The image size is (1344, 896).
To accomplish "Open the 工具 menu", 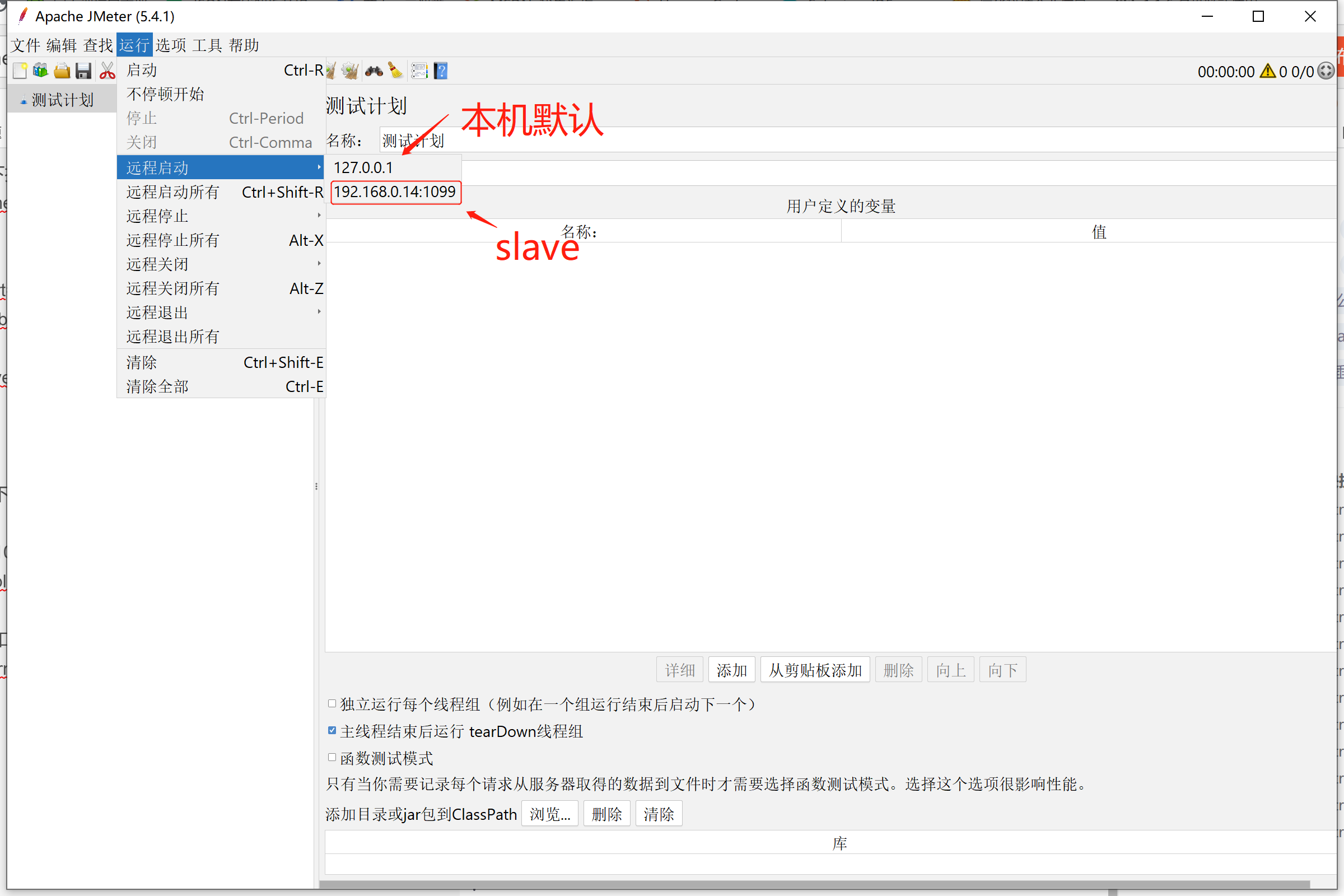I will (207, 45).
